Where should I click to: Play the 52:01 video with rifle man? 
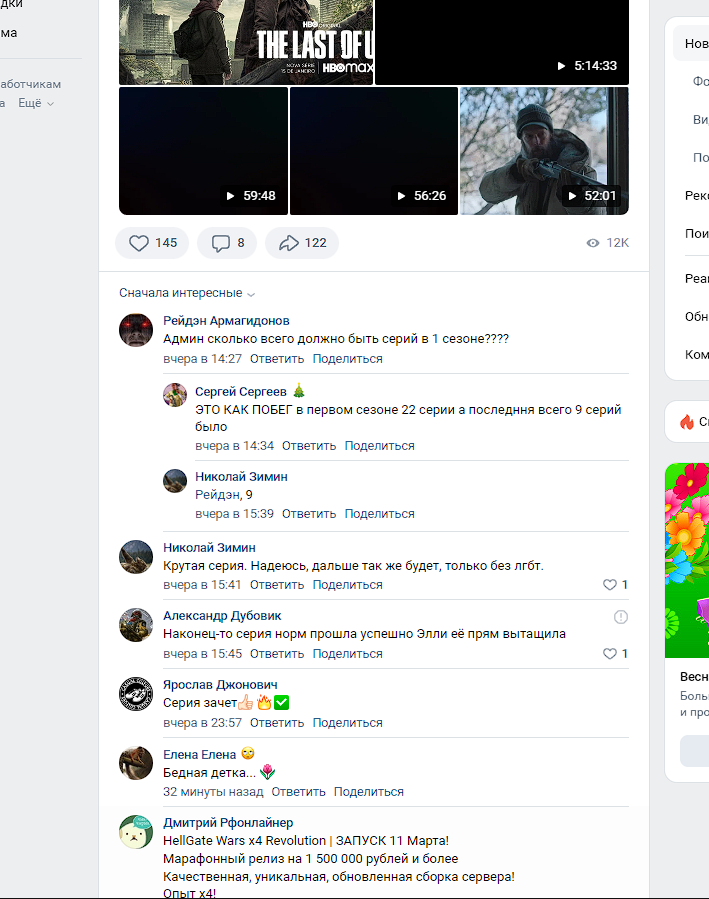click(545, 151)
